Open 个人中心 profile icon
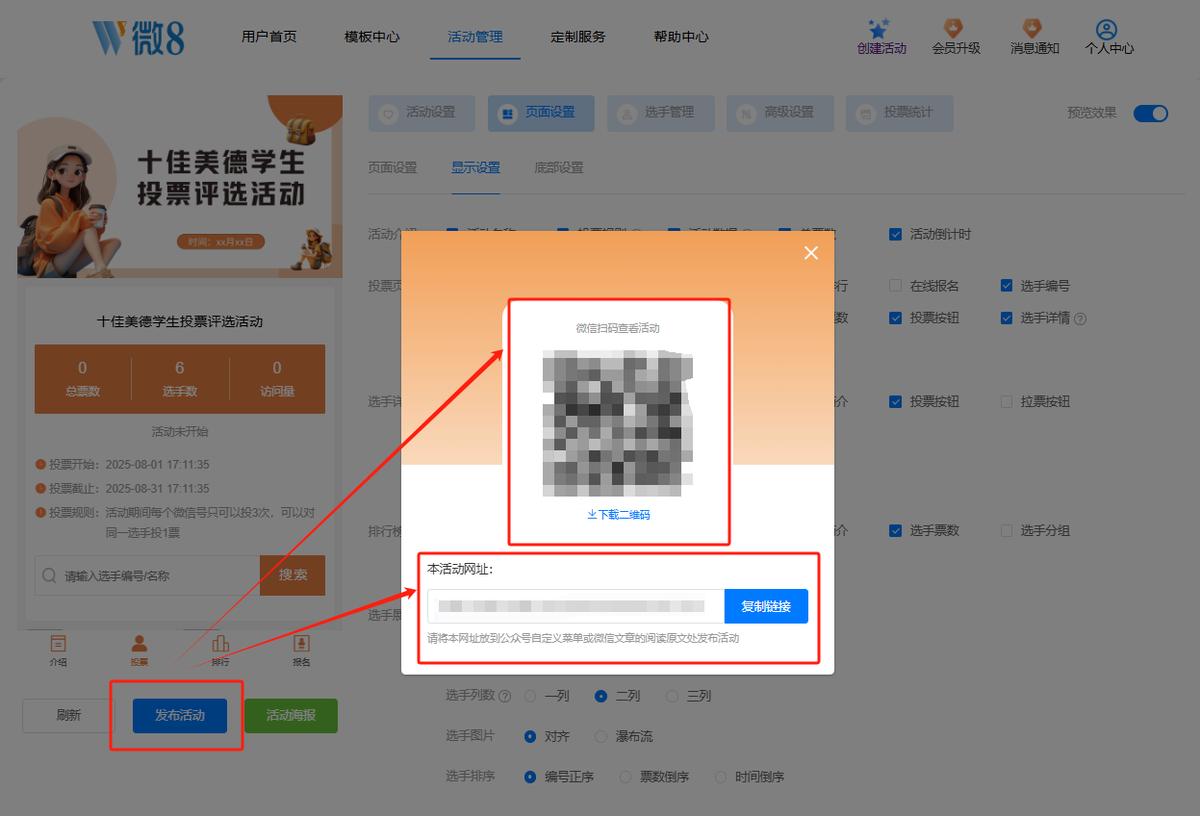The image size is (1200, 816). click(1106, 29)
